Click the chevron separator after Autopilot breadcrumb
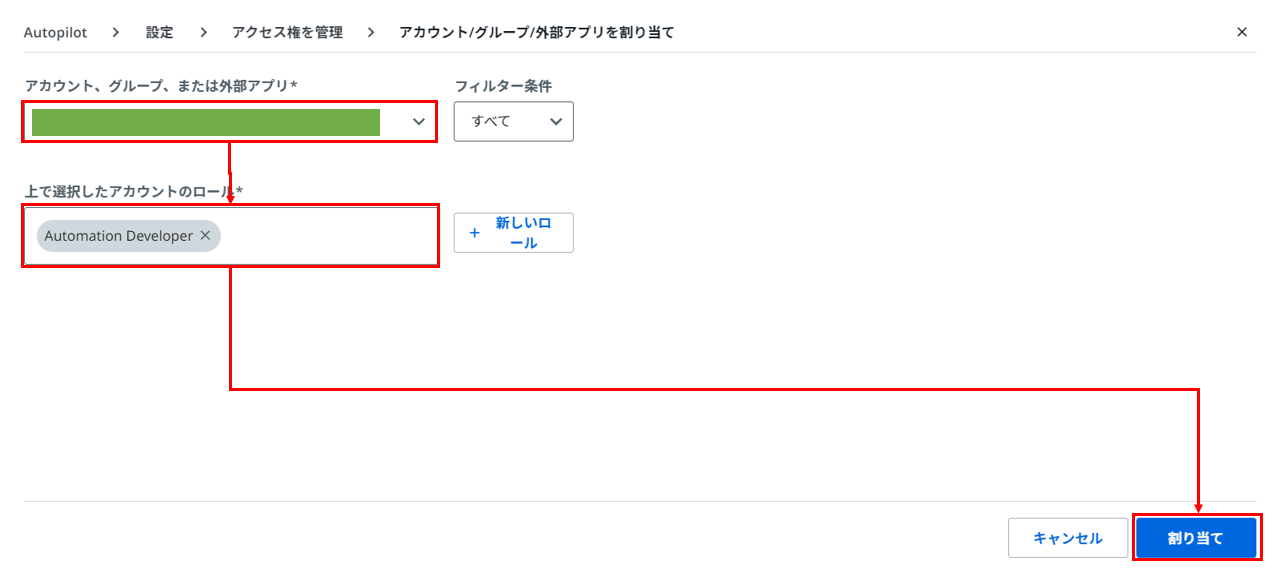1276x577 pixels. [x=116, y=32]
